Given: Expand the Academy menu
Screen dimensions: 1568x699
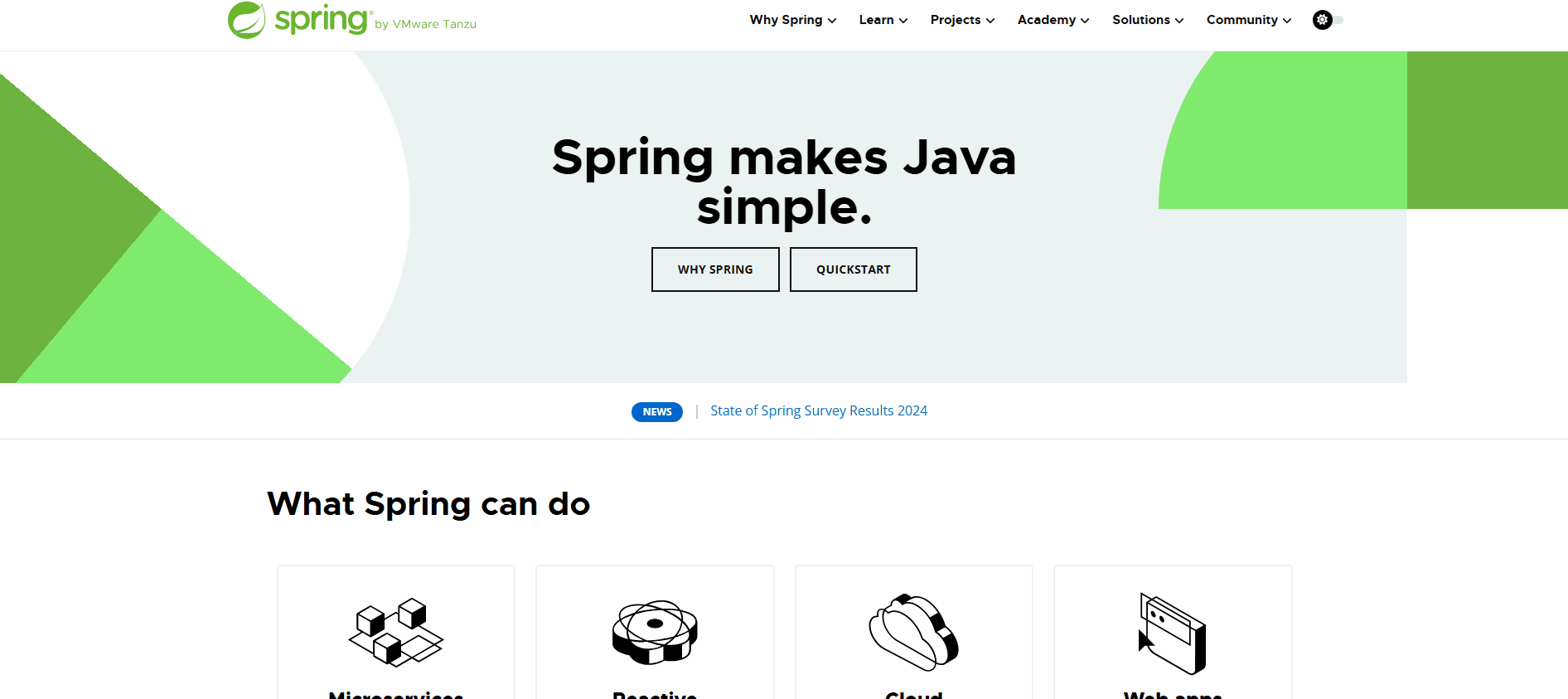Looking at the screenshot, I should [1053, 20].
